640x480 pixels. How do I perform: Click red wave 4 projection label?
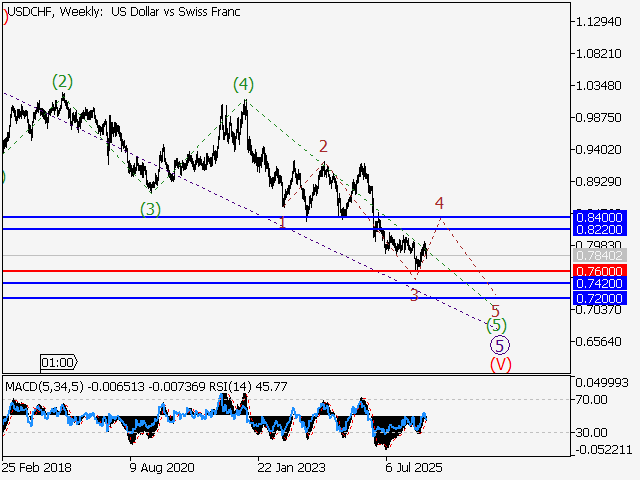point(439,204)
